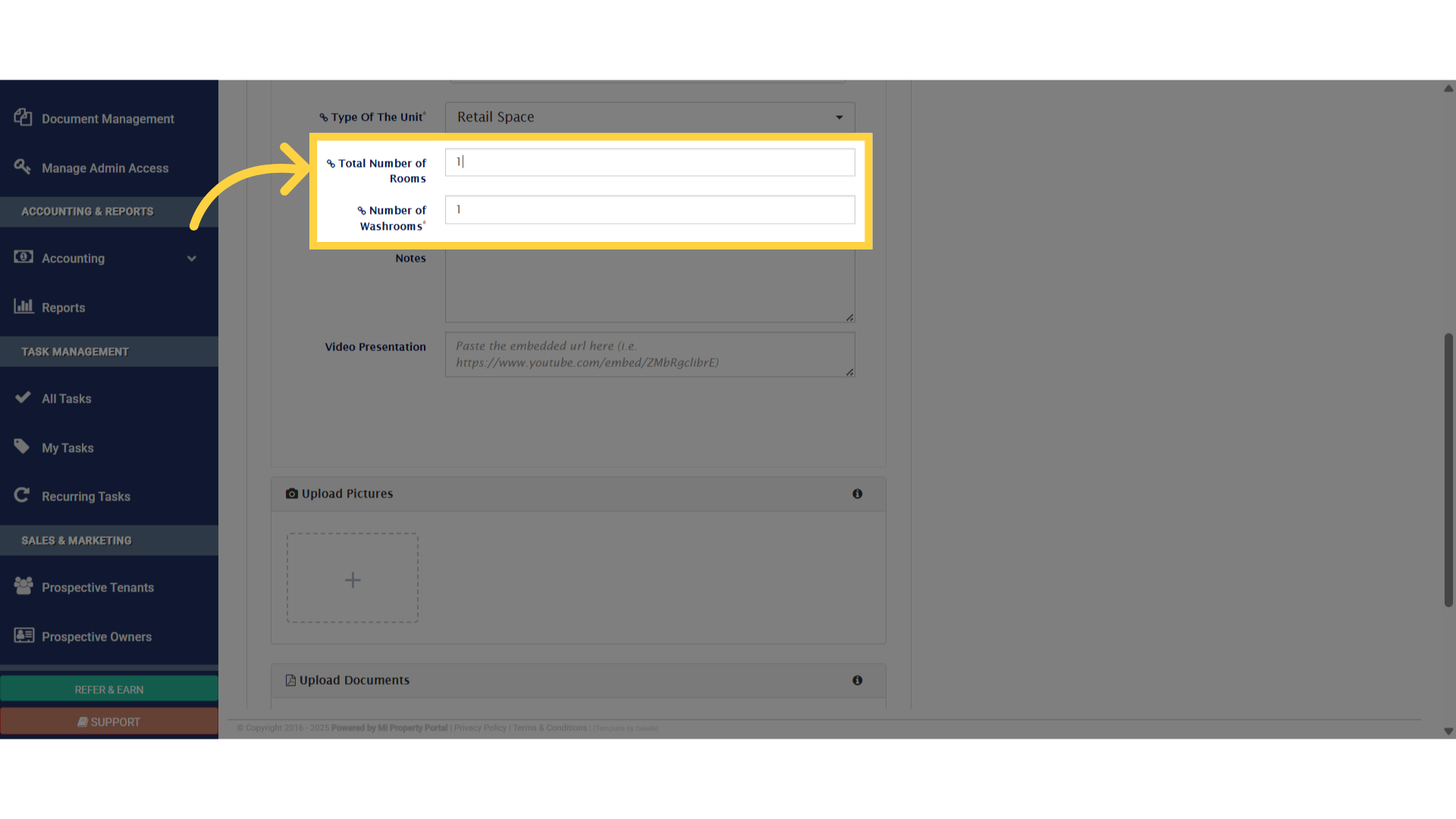Click the Prospective Owners card icon

(24, 635)
